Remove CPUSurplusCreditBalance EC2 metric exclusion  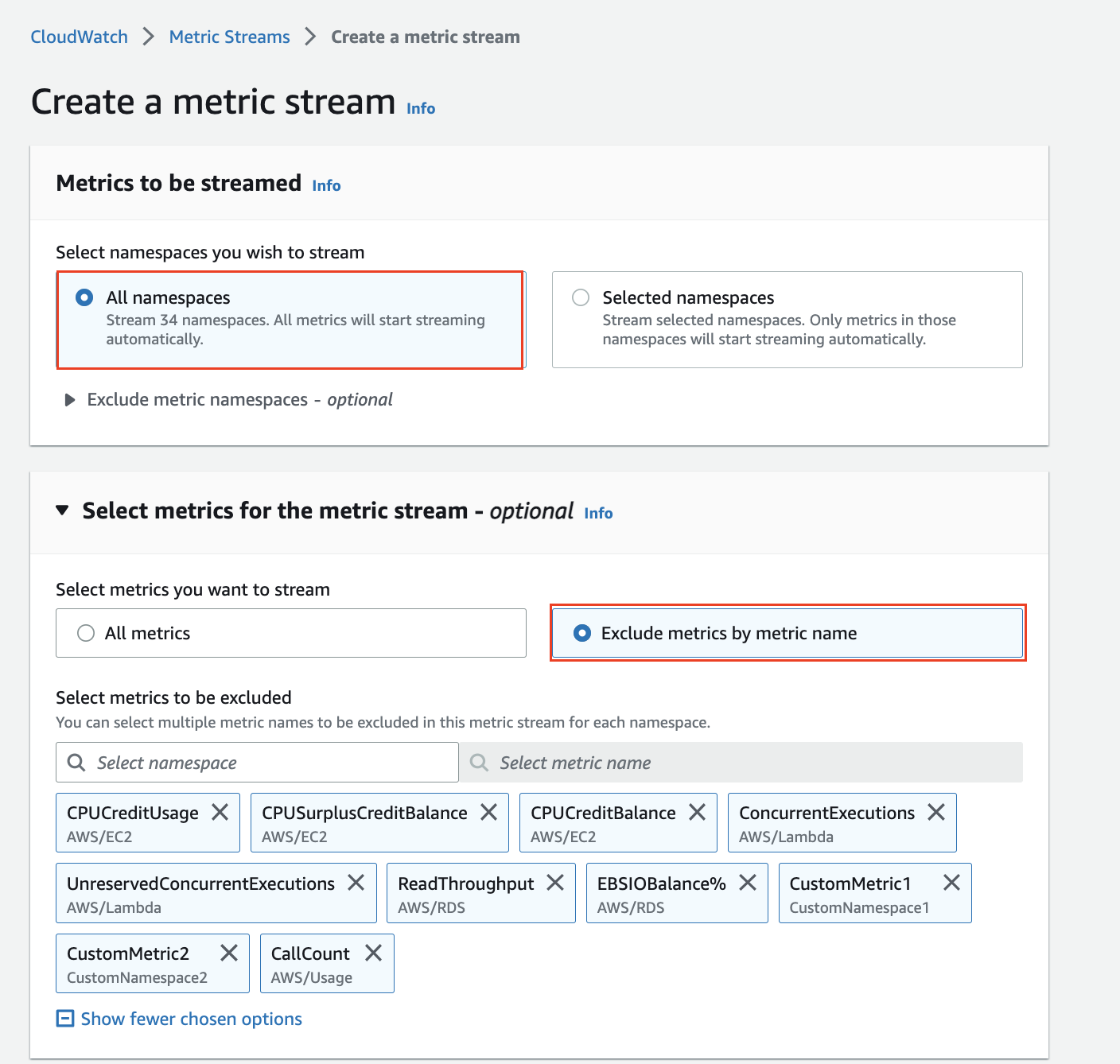(x=489, y=812)
